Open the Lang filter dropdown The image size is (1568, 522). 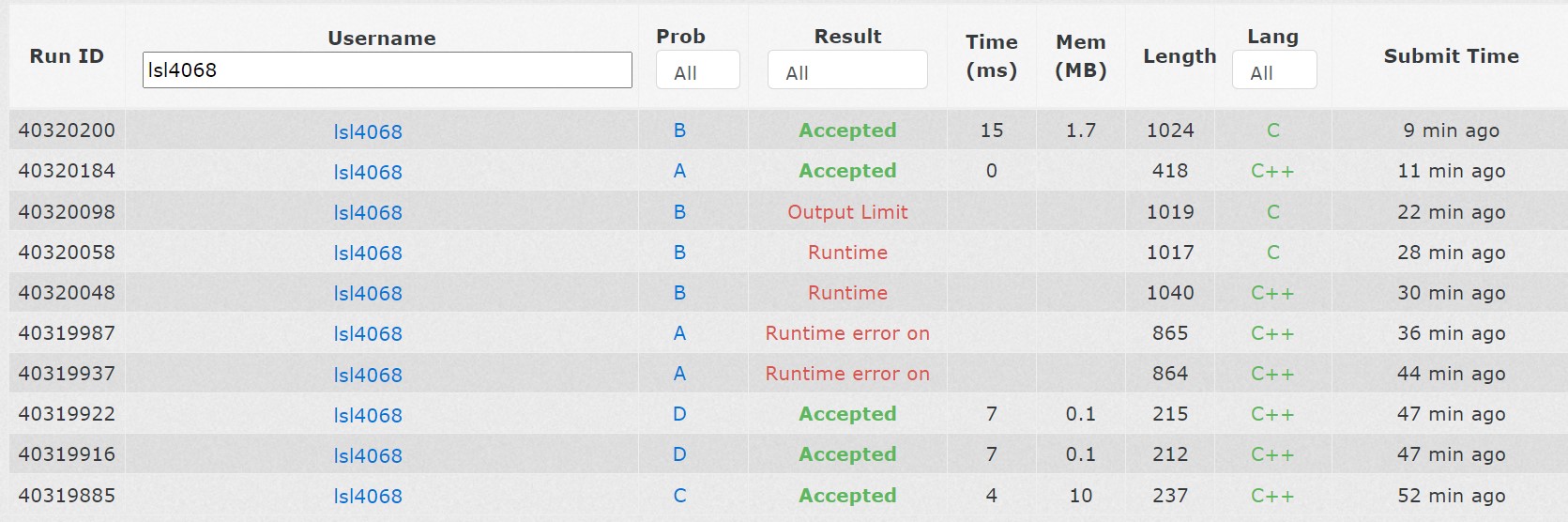pyautogui.click(x=1273, y=72)
